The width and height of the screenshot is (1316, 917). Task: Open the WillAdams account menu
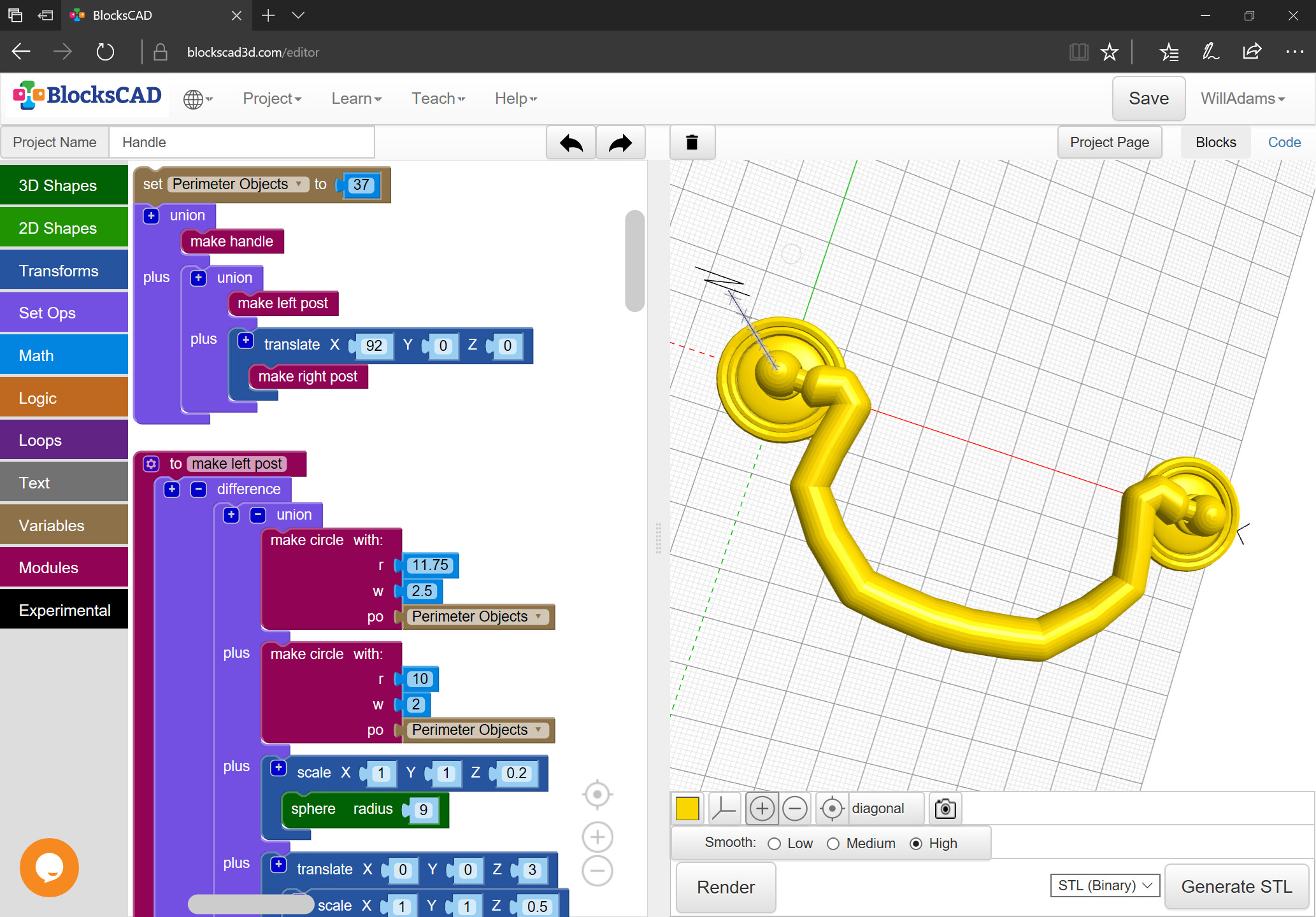(1243, 99)
